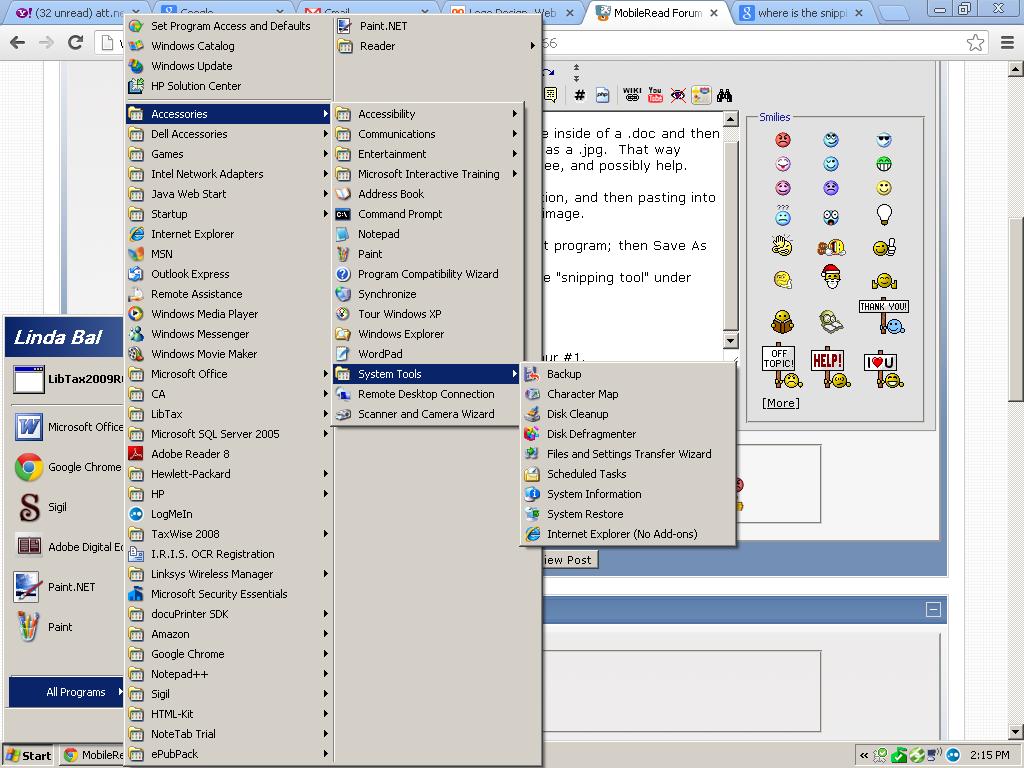Open Chrome menu button
The width and height of the screenshot is (1024, 768).
coord(1007,43)
